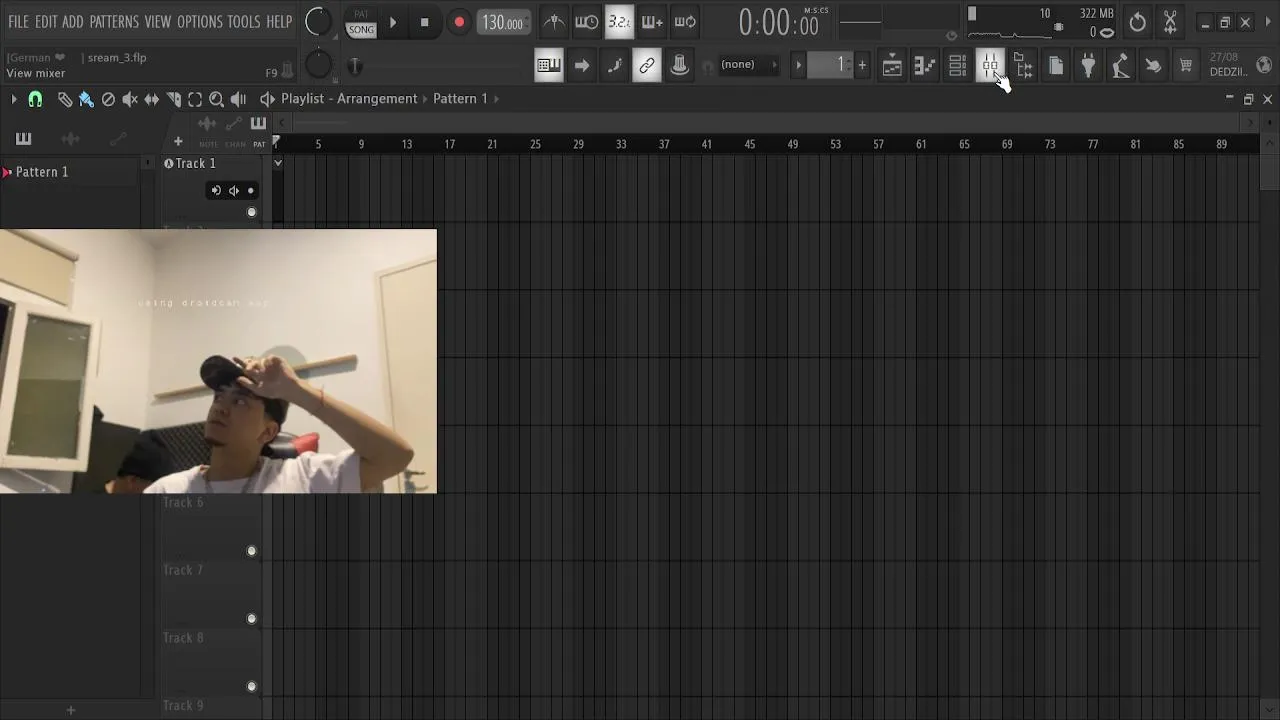Open the Mixer view icon
1280x720 pixels.
click(x=990, y=66)
